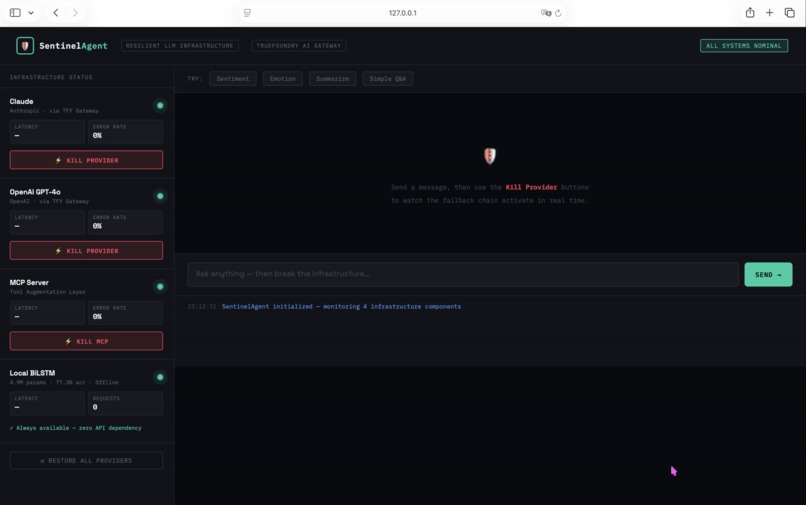
Task: Kill the OpenAI GPT-4o provider
Action: (x=86, y=250)
